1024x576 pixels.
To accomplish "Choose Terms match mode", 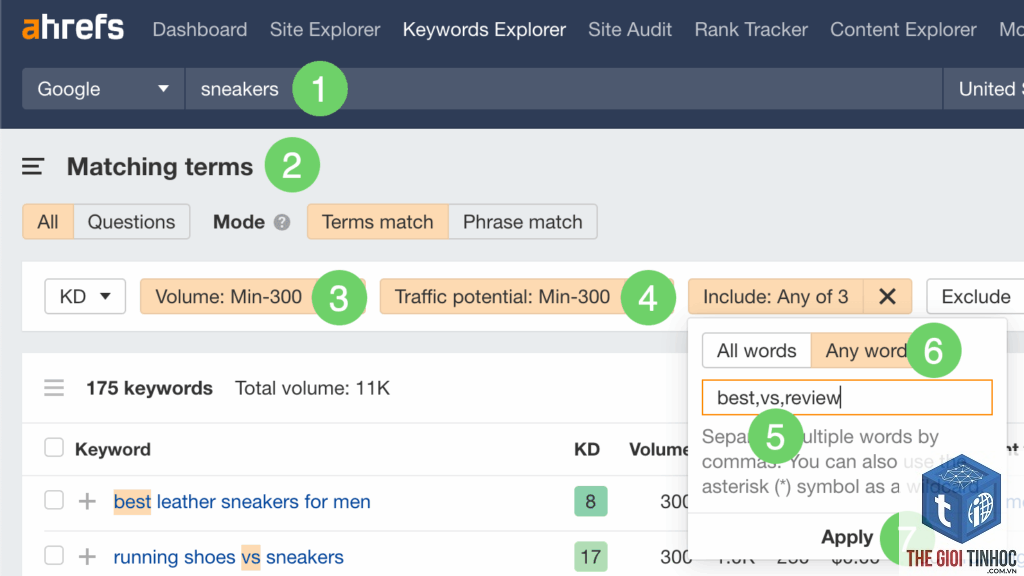I will click(x=377, y=222).
